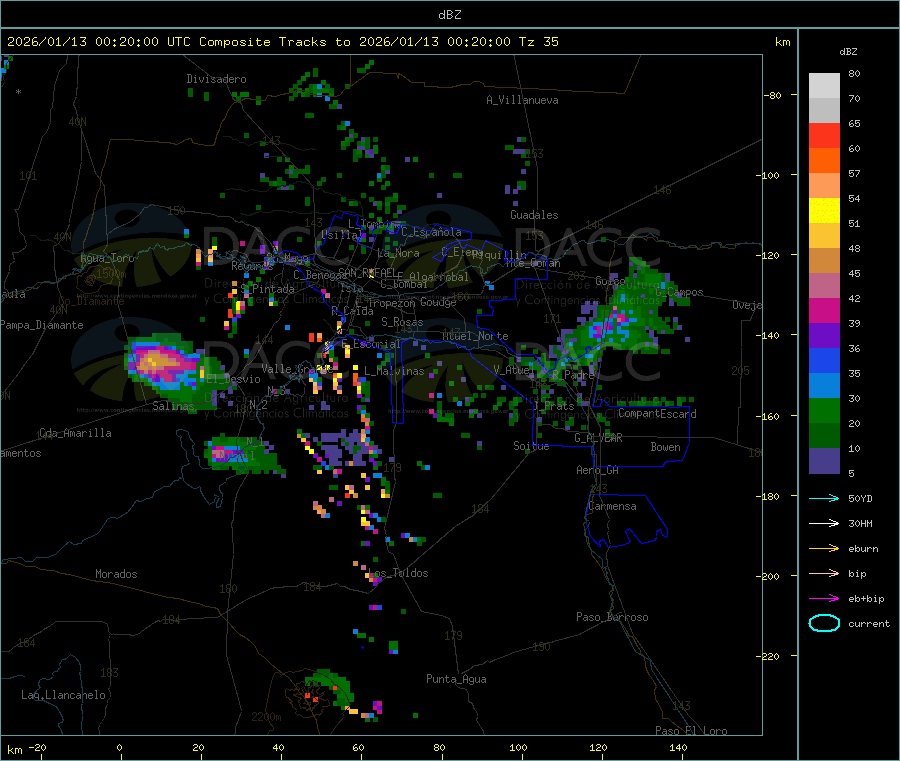Viewport: 900px width, 761px height.
Task: Pick the magenta swatch between 42 and 39 dBZ
Action: click(x=824, y=310)
